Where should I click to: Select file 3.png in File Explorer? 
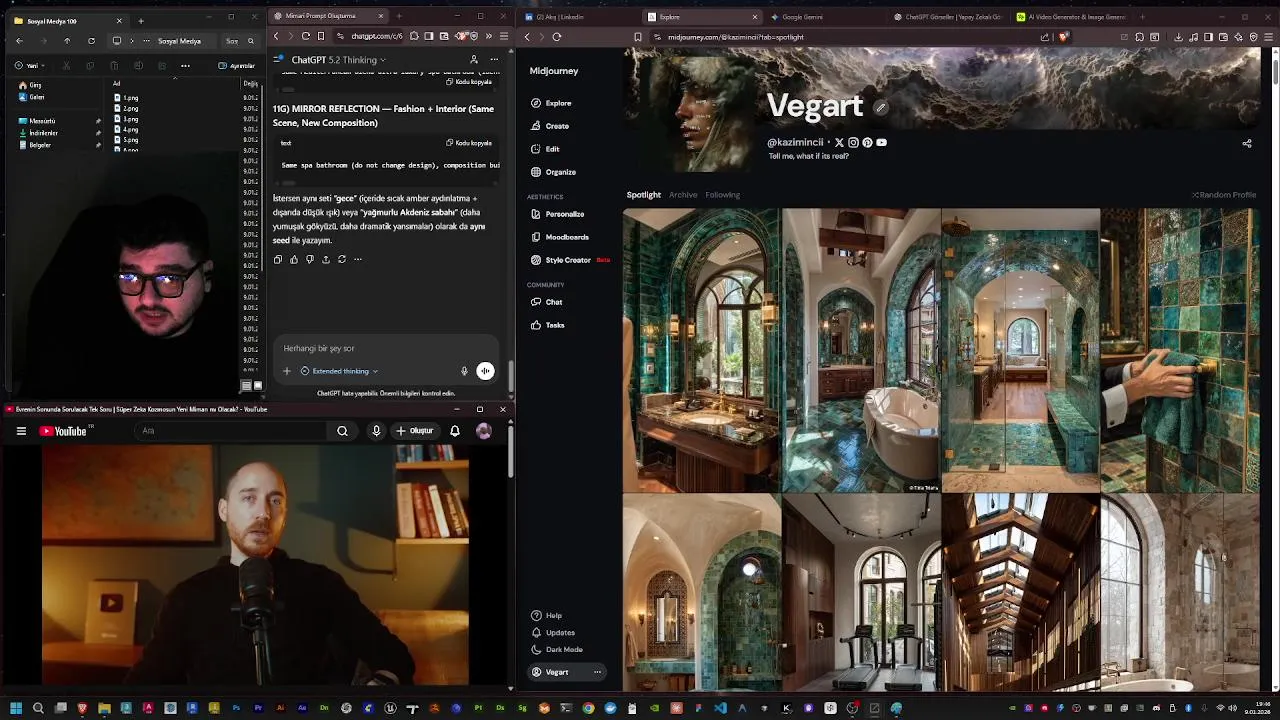click(126, 119)
